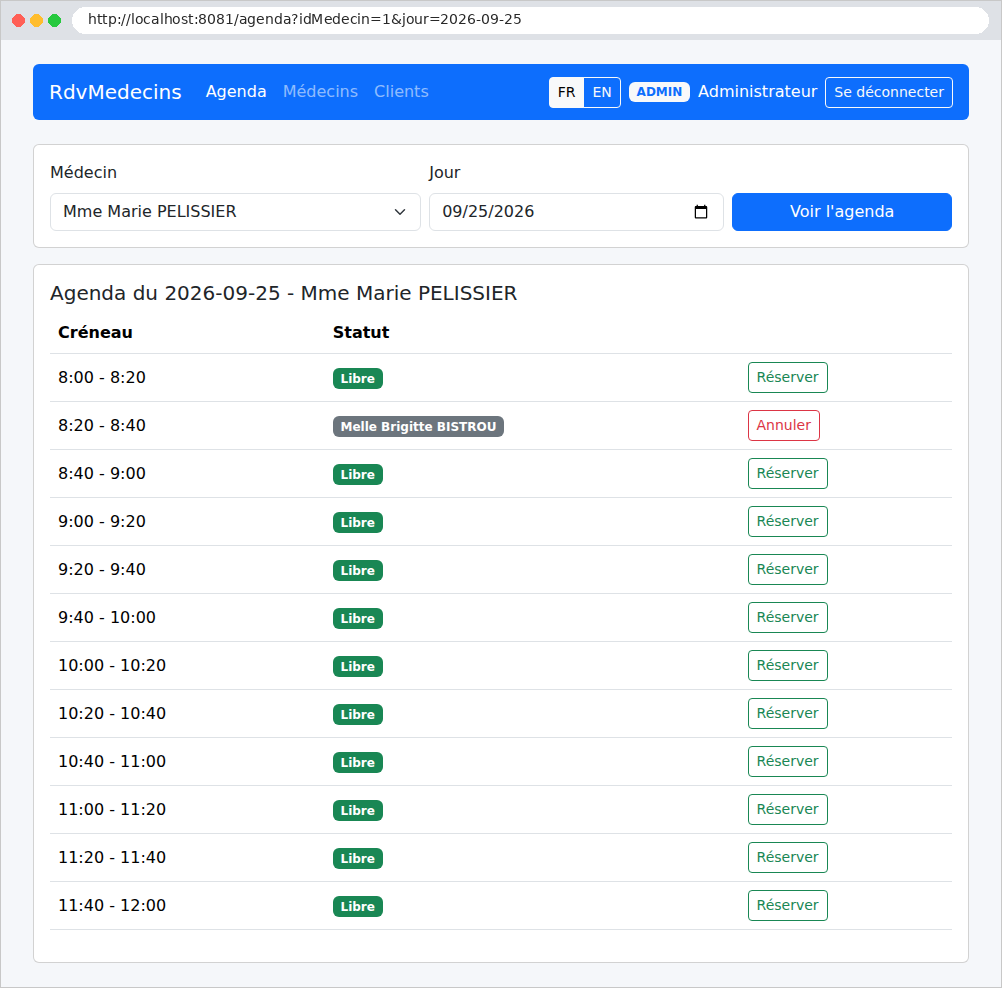The image size is (1002, 988).
Task: Switch language to FR
Action: coord(566,92)
